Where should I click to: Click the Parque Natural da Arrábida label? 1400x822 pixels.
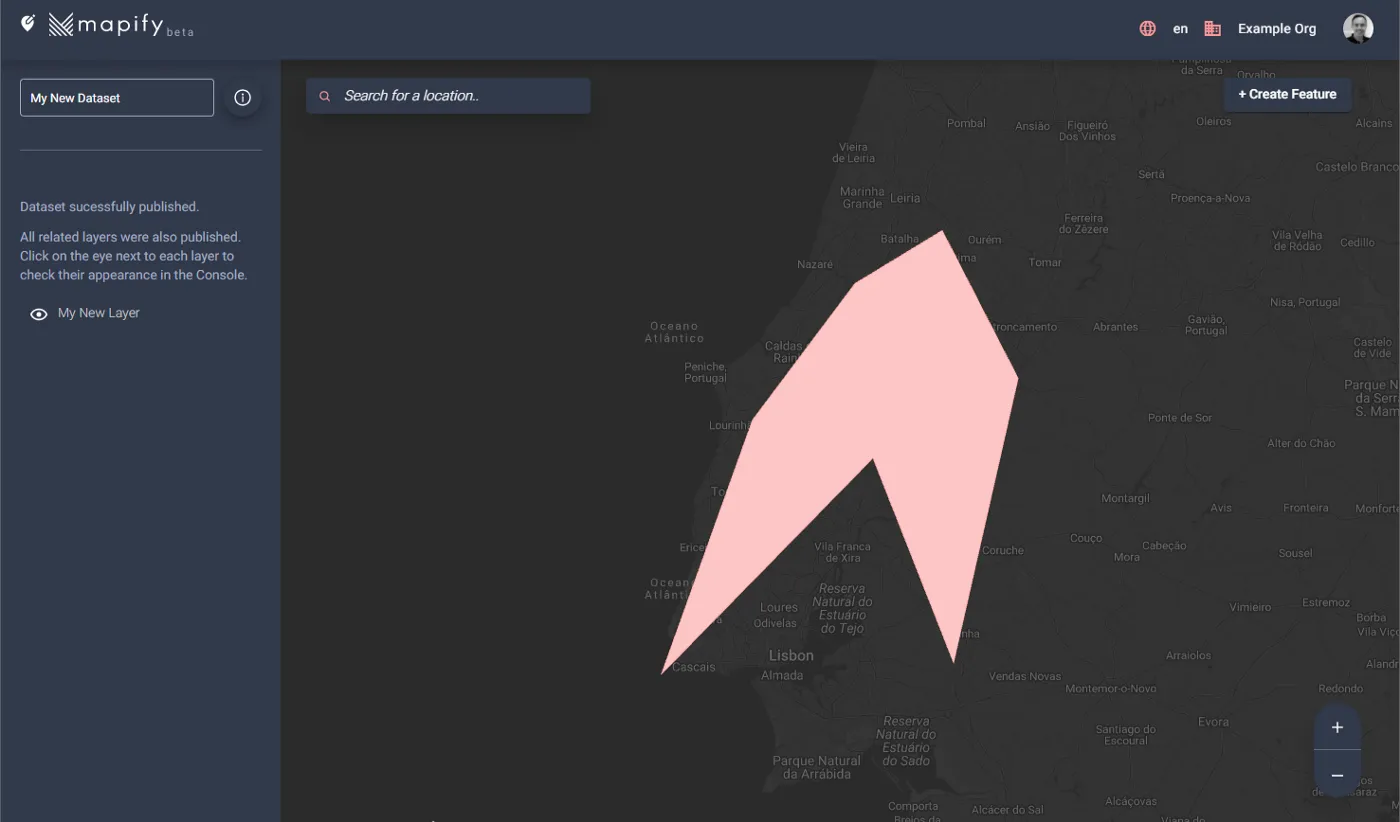[817, 767]
